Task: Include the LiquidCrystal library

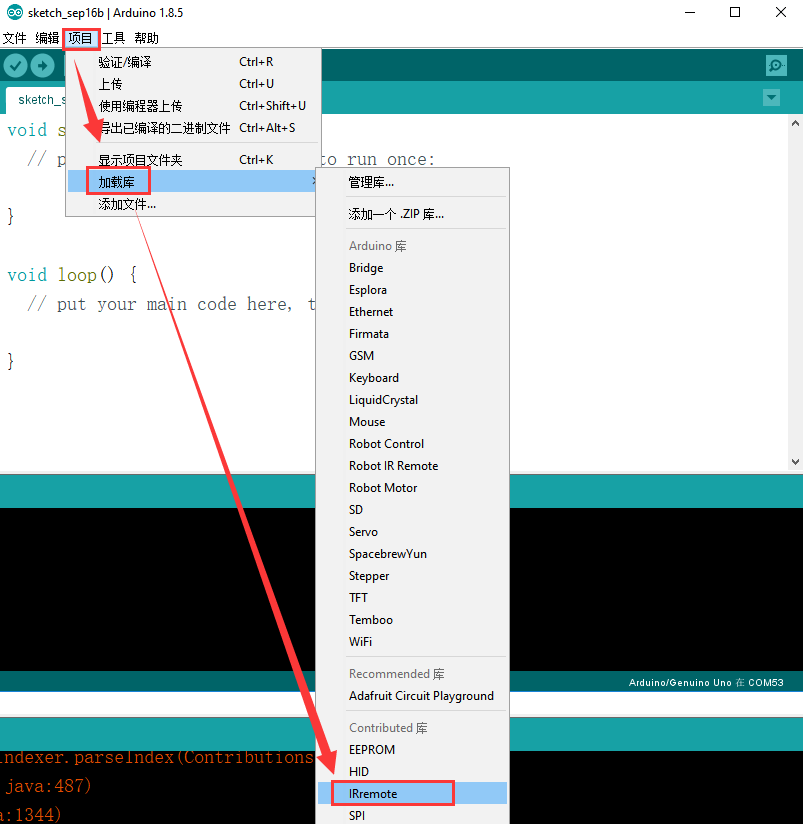Action: point(413,400)
